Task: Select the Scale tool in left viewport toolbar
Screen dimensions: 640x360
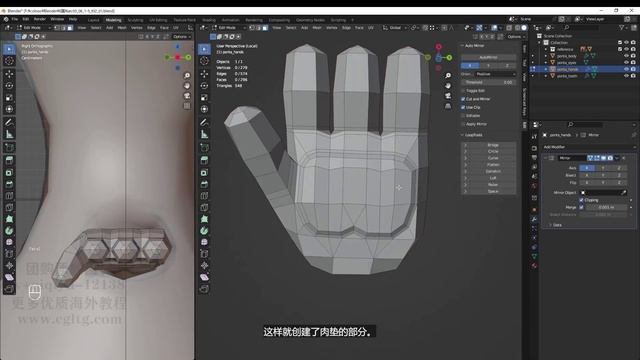Action: pyautogui.click(x=9, y=98)
